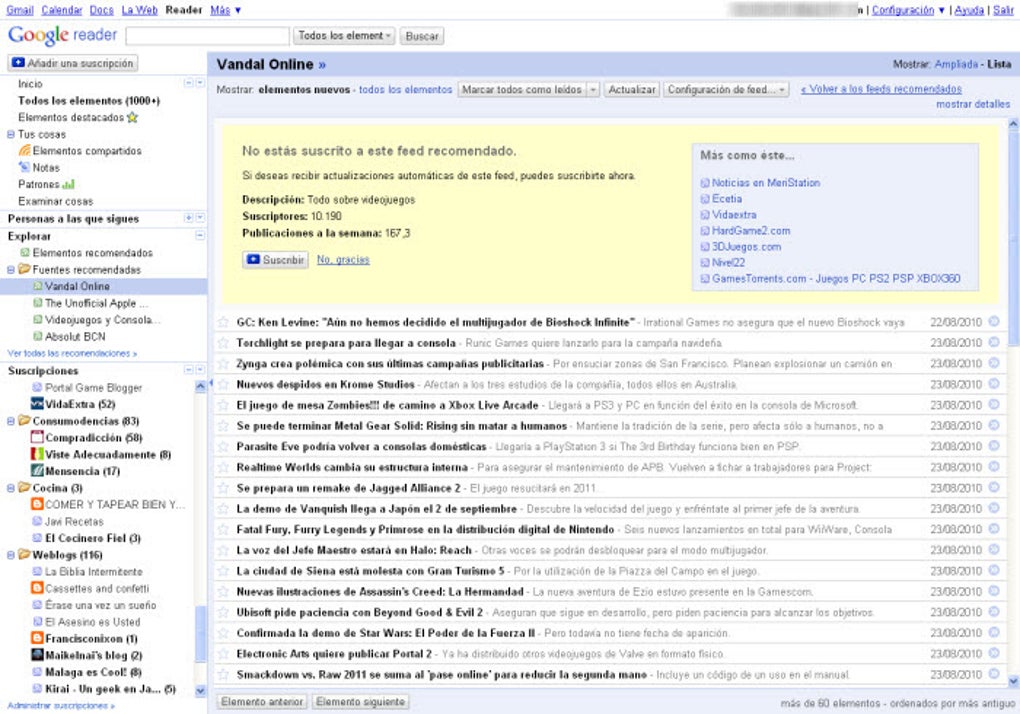Click the VidaExtra subscription icon
This screenshot has height=714, width=1020.
(x=37, y=404)
